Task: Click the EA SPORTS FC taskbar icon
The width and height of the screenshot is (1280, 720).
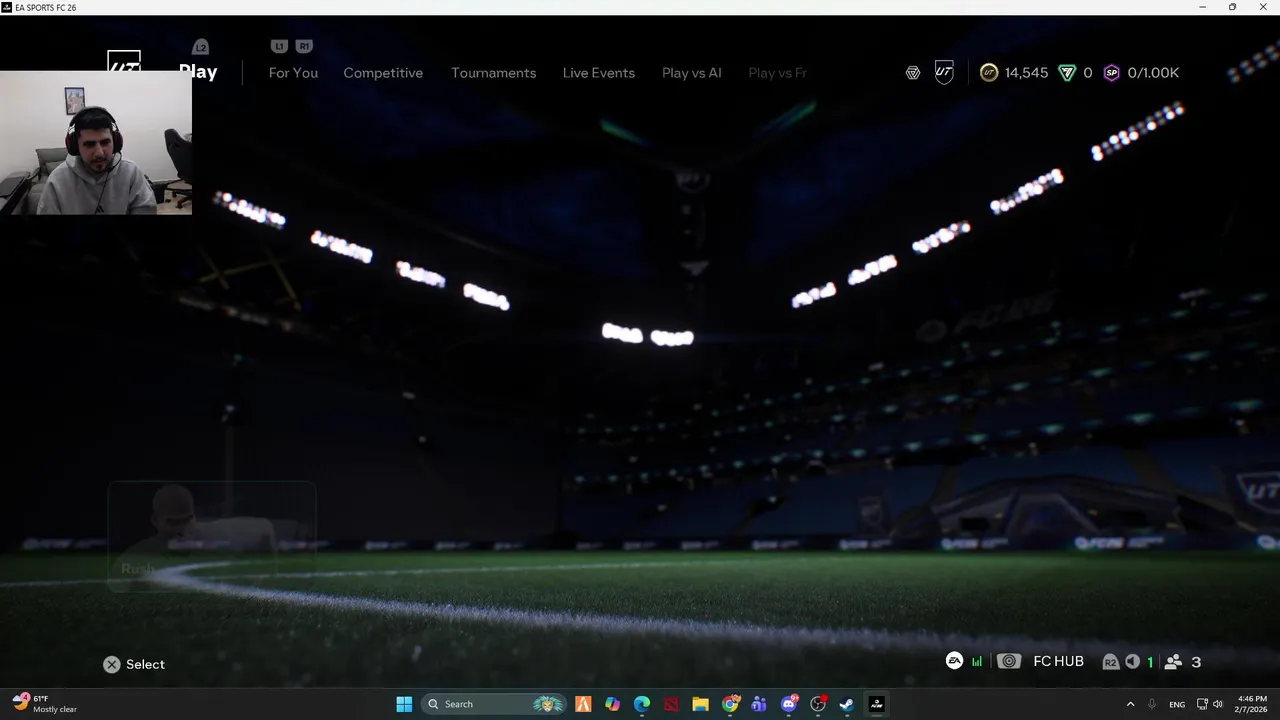Action: point(876,704)
